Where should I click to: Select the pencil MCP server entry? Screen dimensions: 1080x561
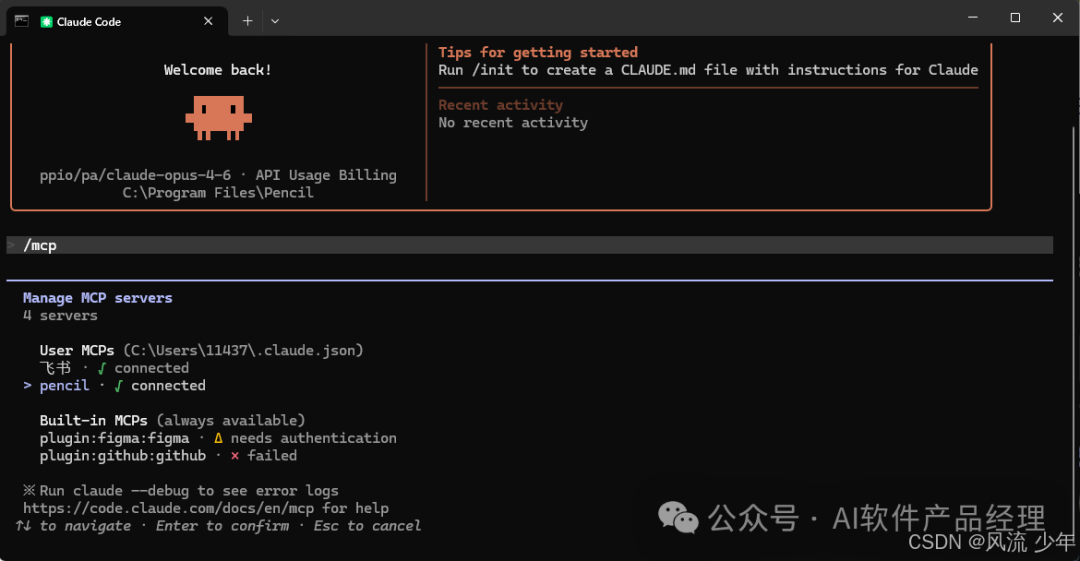pos(64,386)
